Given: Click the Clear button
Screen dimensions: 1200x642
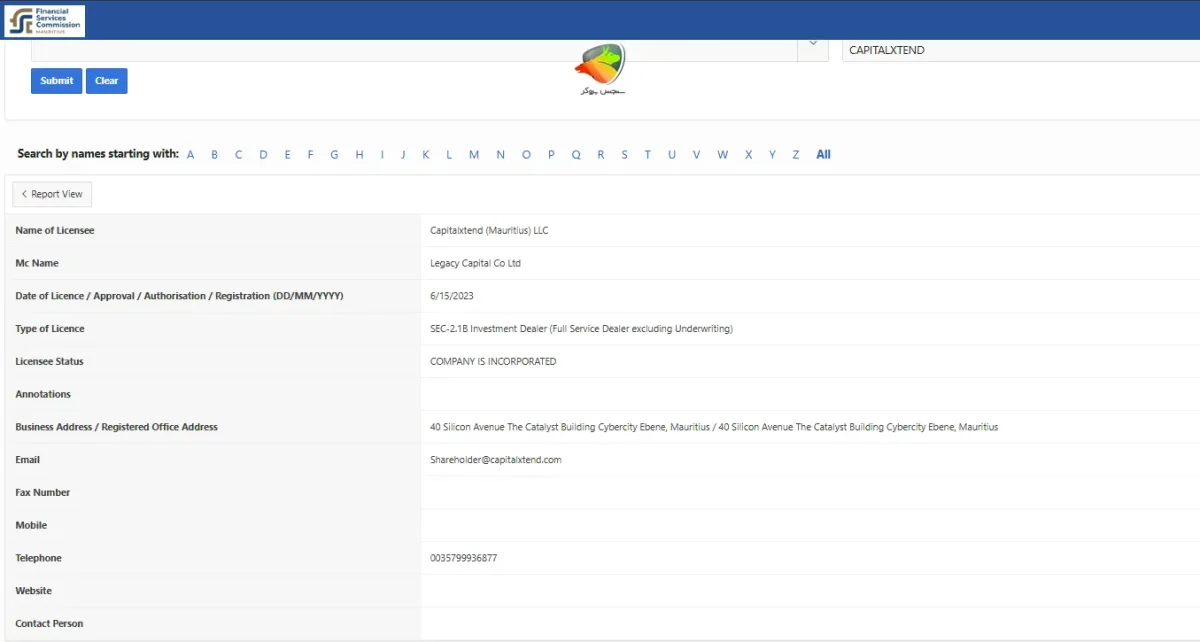Looking at the screenshot, I should tap(107, 81).
